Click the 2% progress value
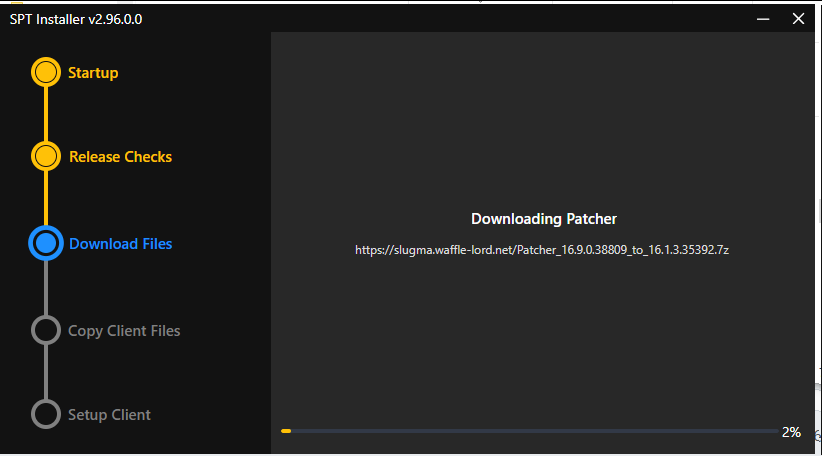The width and height of the screenshot is (822, 456). click(x=791, y=432)
